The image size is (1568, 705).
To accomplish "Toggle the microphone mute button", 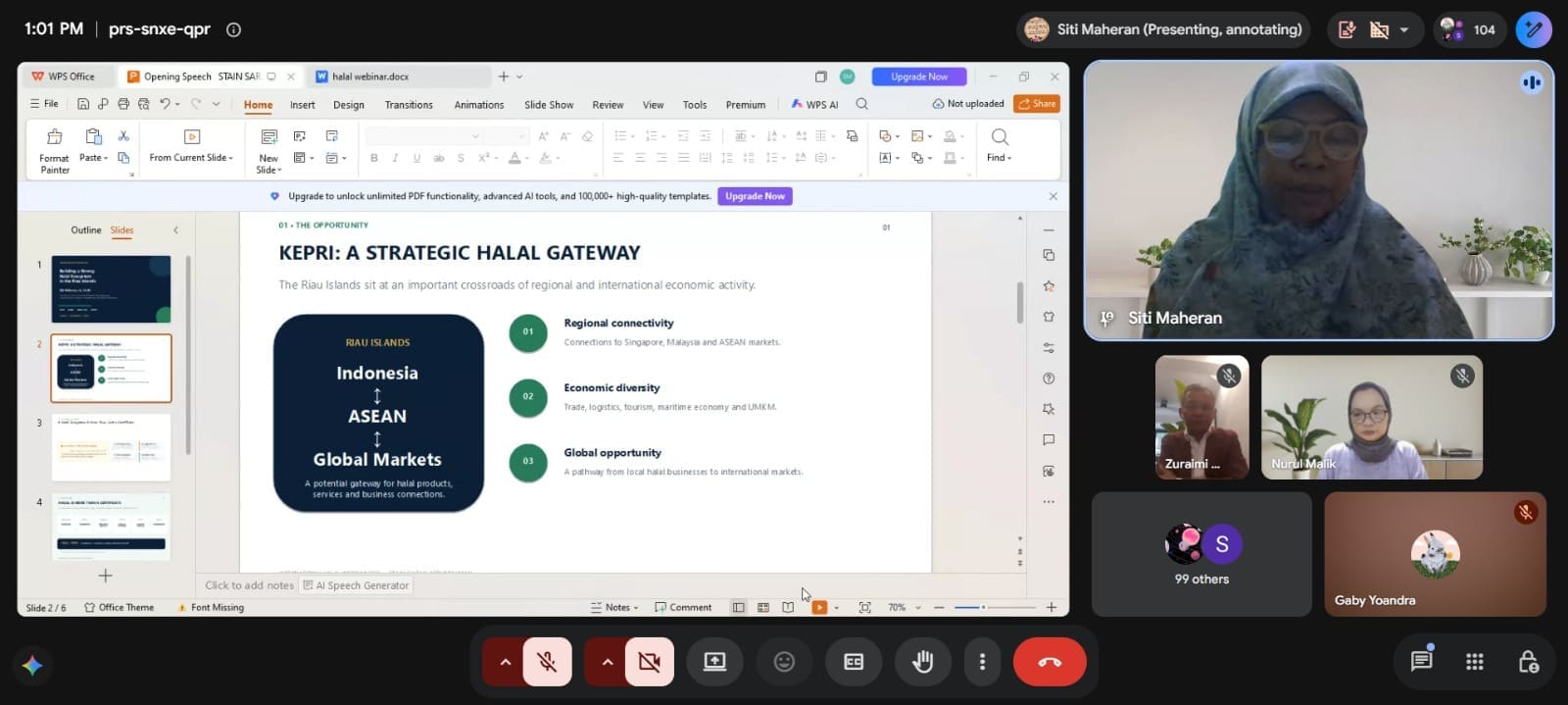I will tap(548, 662).
